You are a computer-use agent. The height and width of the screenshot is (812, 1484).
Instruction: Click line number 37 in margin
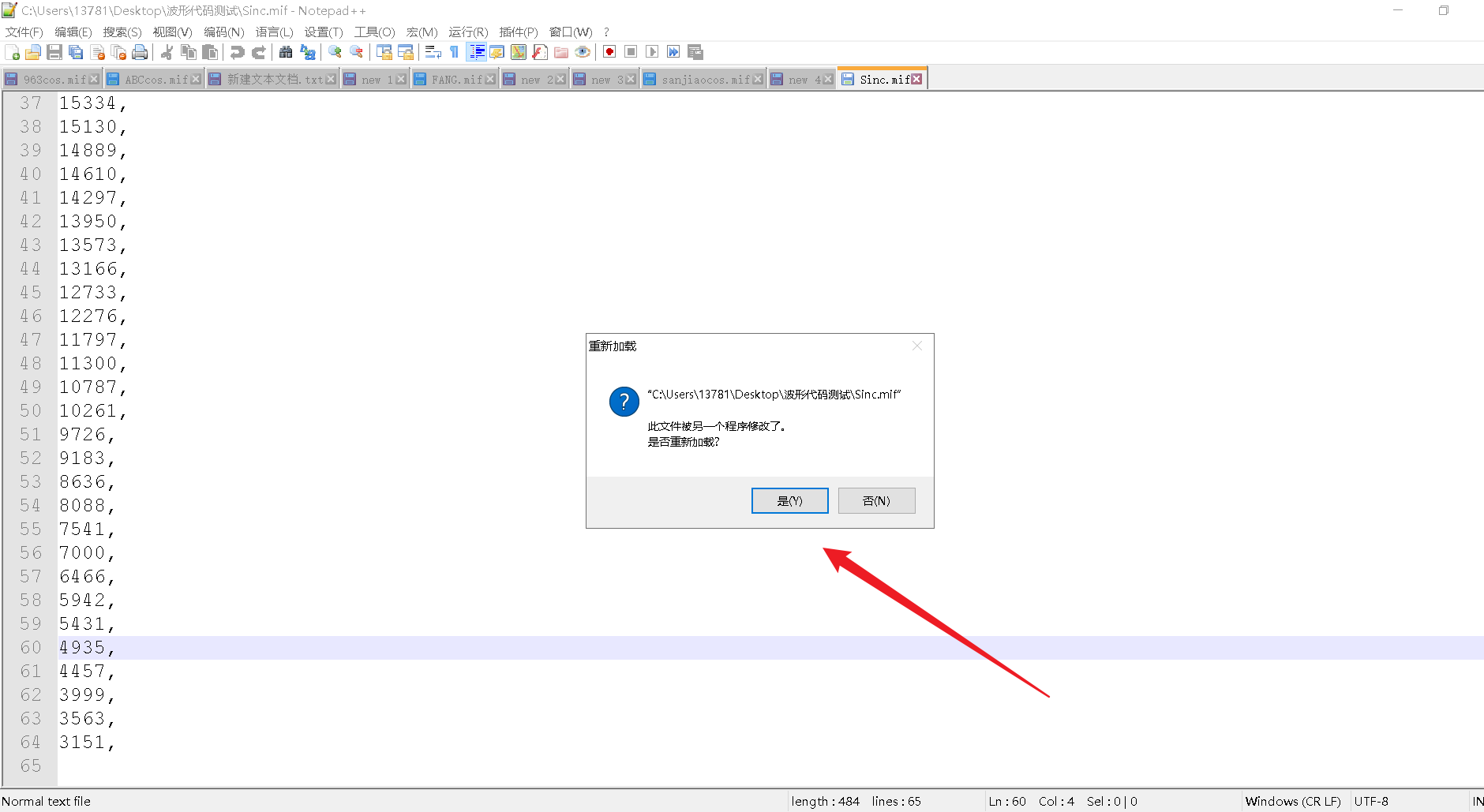(31, 103)
